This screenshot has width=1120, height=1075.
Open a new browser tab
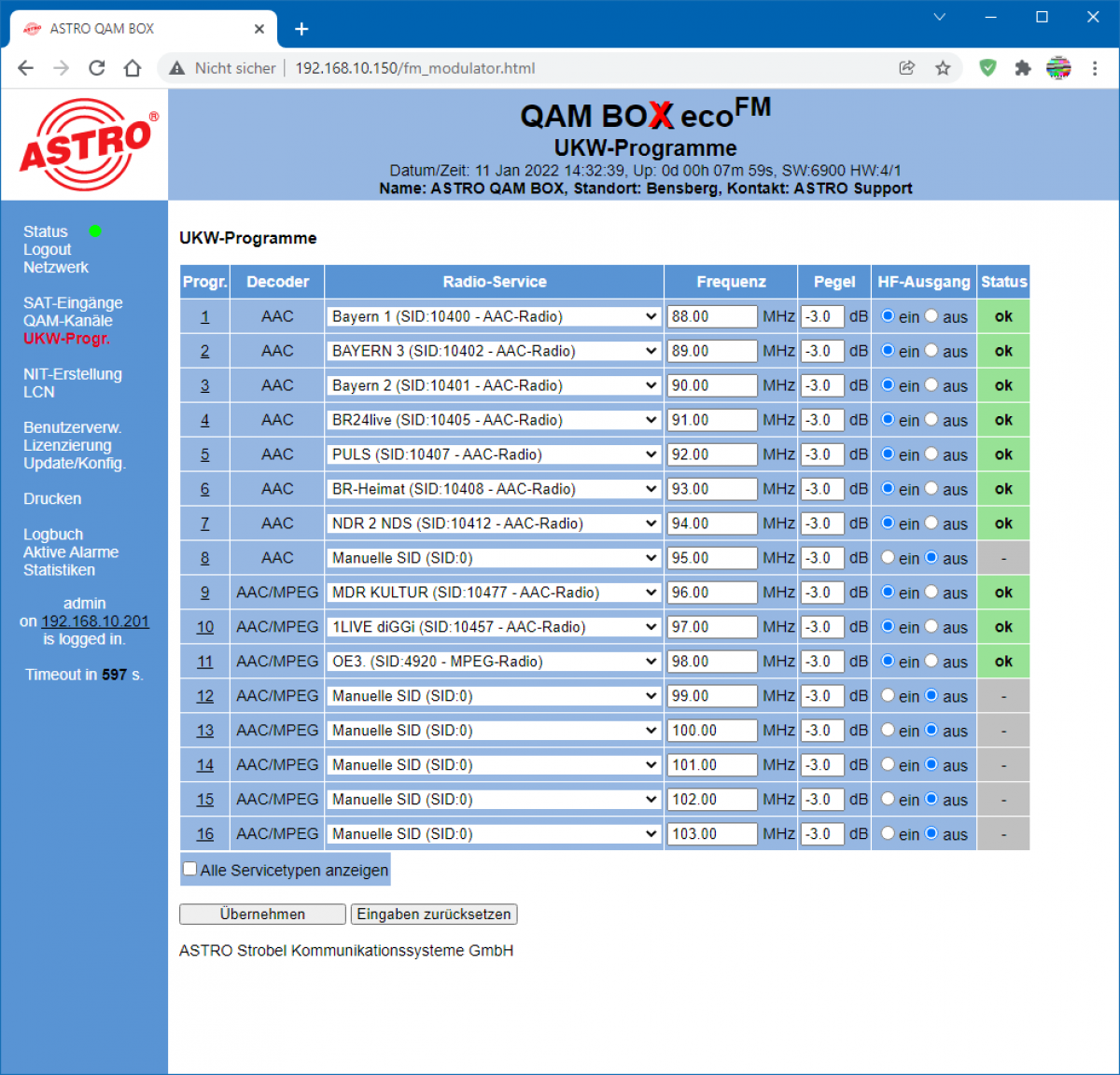pyautogui.click(x=301, y=29)
